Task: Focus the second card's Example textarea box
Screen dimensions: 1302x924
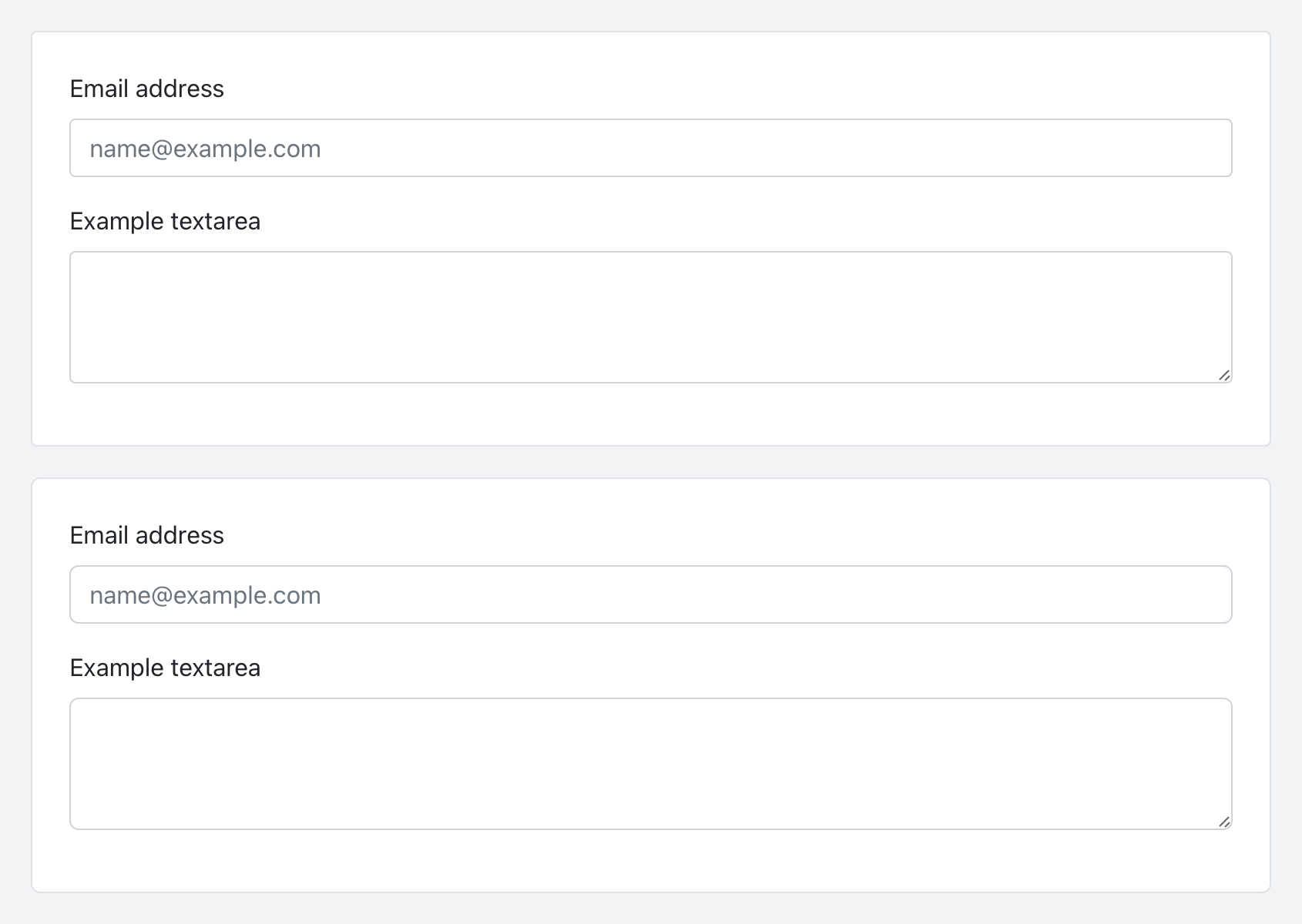Action: (x=650, y=763)
